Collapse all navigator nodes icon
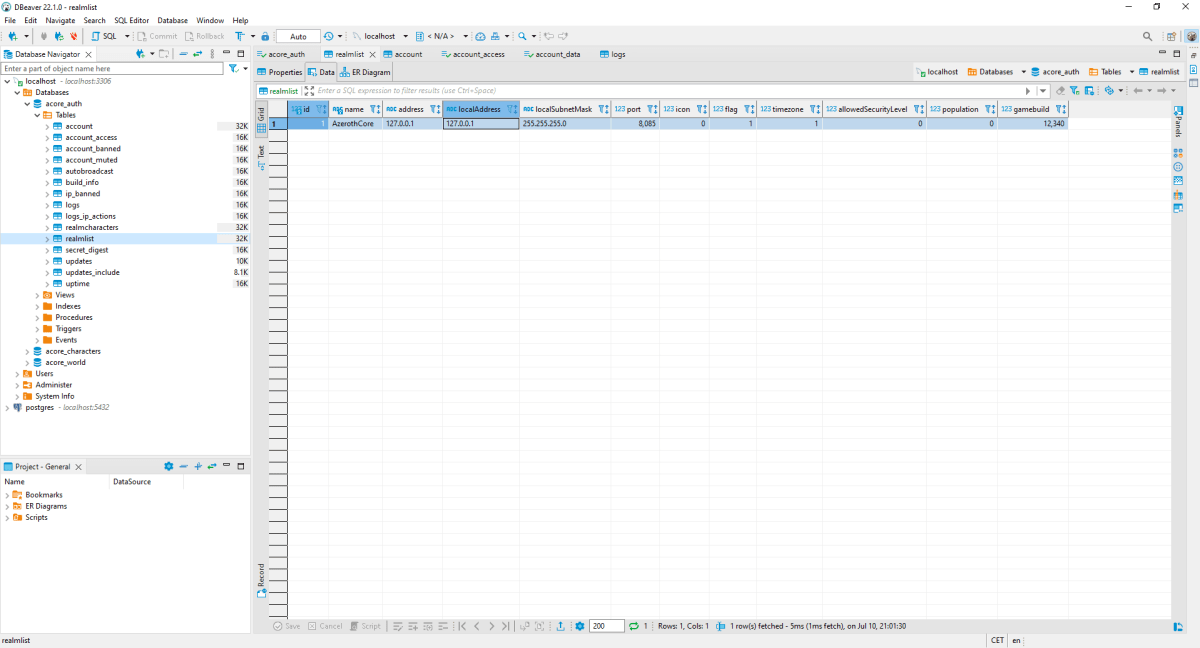1200x648 pixels. (x=183, y=54)
